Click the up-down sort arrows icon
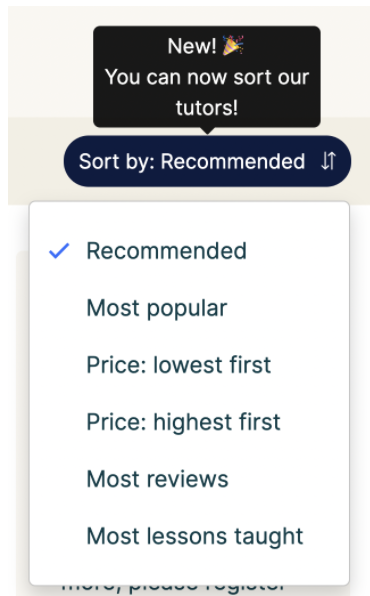Viewport: 370px width, 596px height. click(x=328, y=161)
